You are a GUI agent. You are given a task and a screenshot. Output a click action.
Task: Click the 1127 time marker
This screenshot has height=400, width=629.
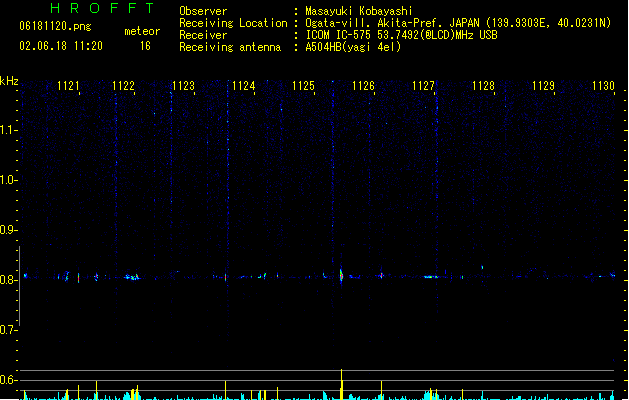pos(423,86)
